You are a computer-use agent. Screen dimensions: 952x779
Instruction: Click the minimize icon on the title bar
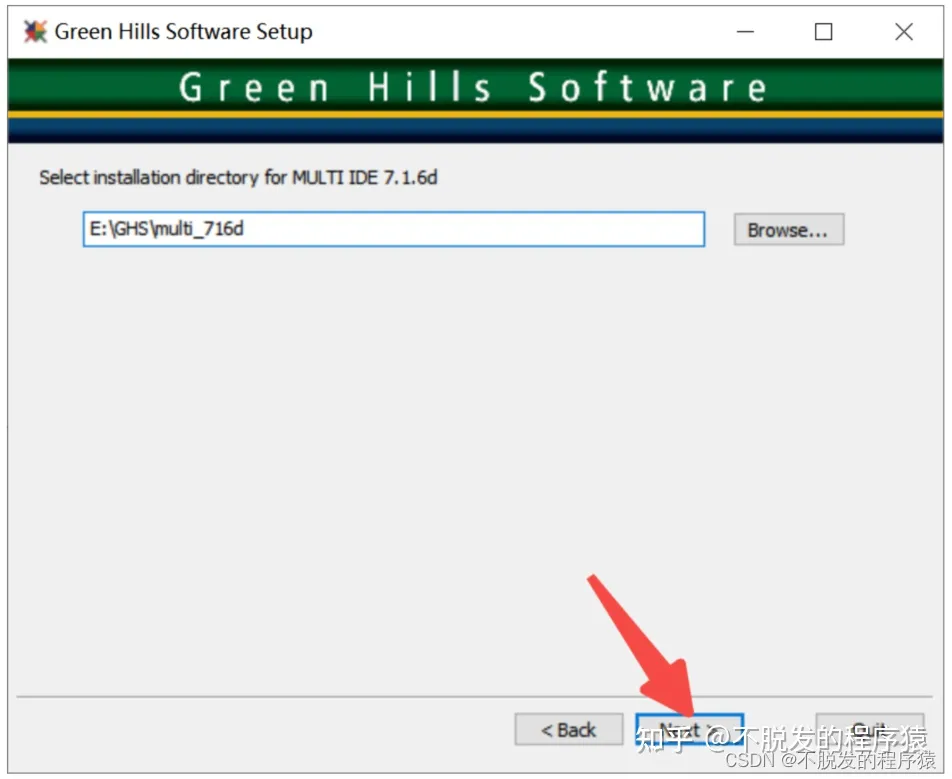point(745,31)
